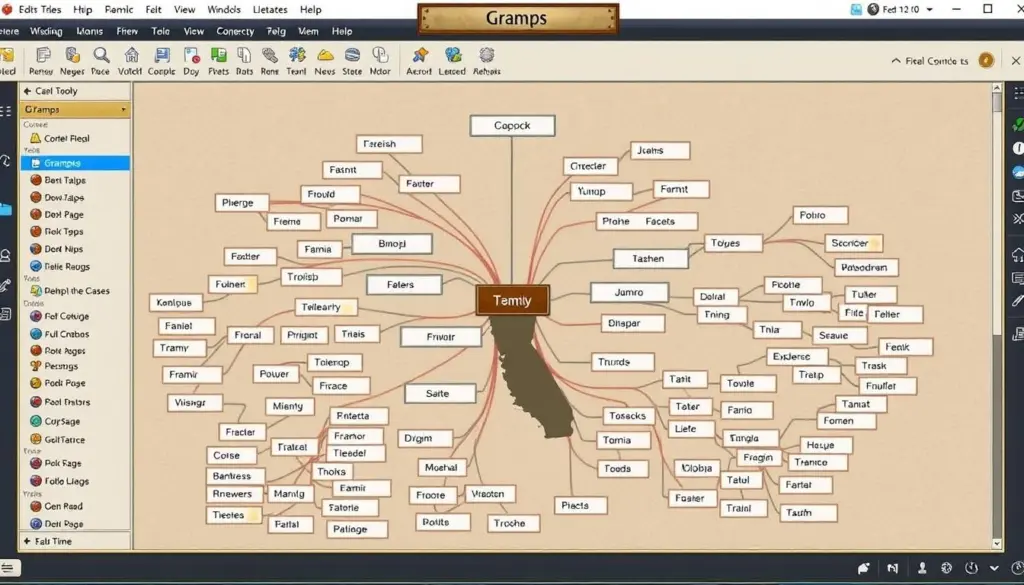
Task: Click the Cael Tooly back arrow
Action: point(27,91)
